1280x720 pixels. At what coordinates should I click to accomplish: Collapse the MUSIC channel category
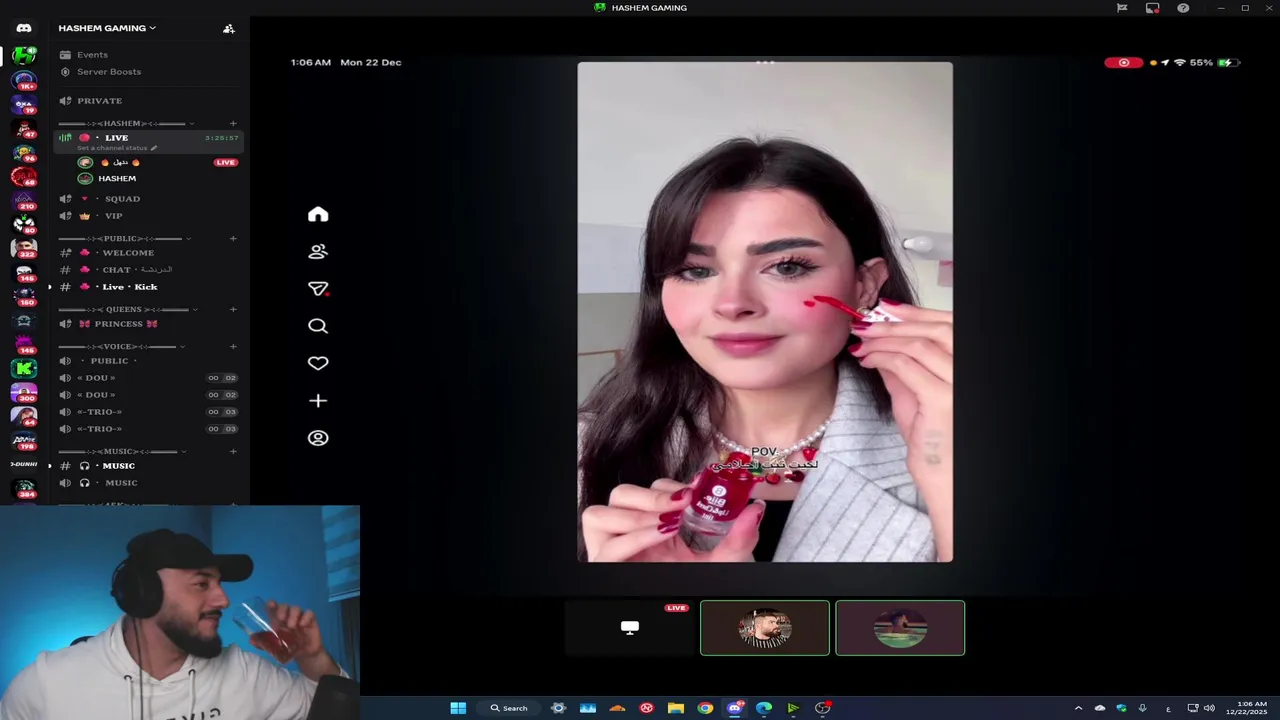123,452
